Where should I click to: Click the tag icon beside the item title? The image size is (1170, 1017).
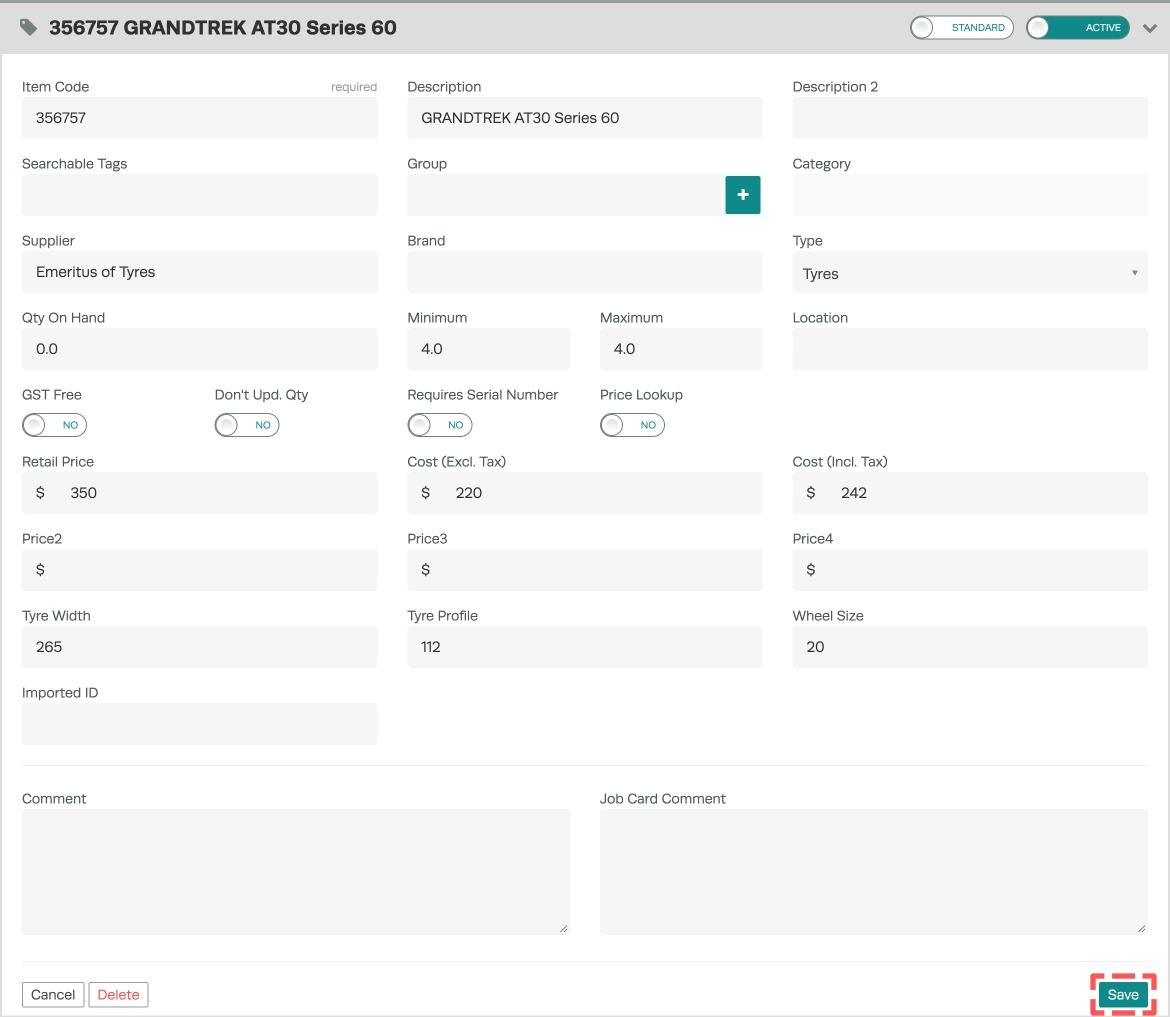point(28,28)
